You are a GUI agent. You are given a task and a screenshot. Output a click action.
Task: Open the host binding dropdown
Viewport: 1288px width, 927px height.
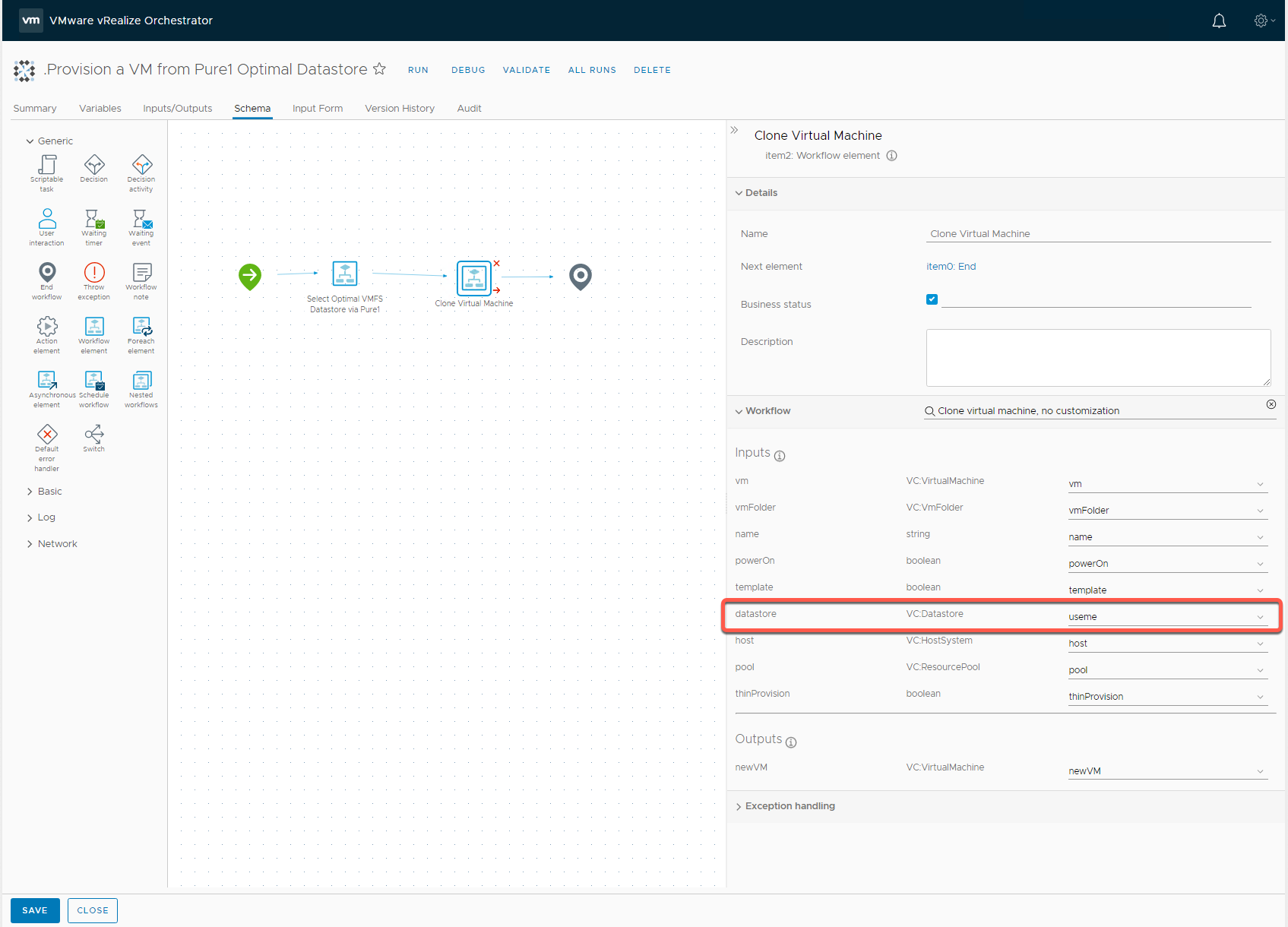(1167, 644)
